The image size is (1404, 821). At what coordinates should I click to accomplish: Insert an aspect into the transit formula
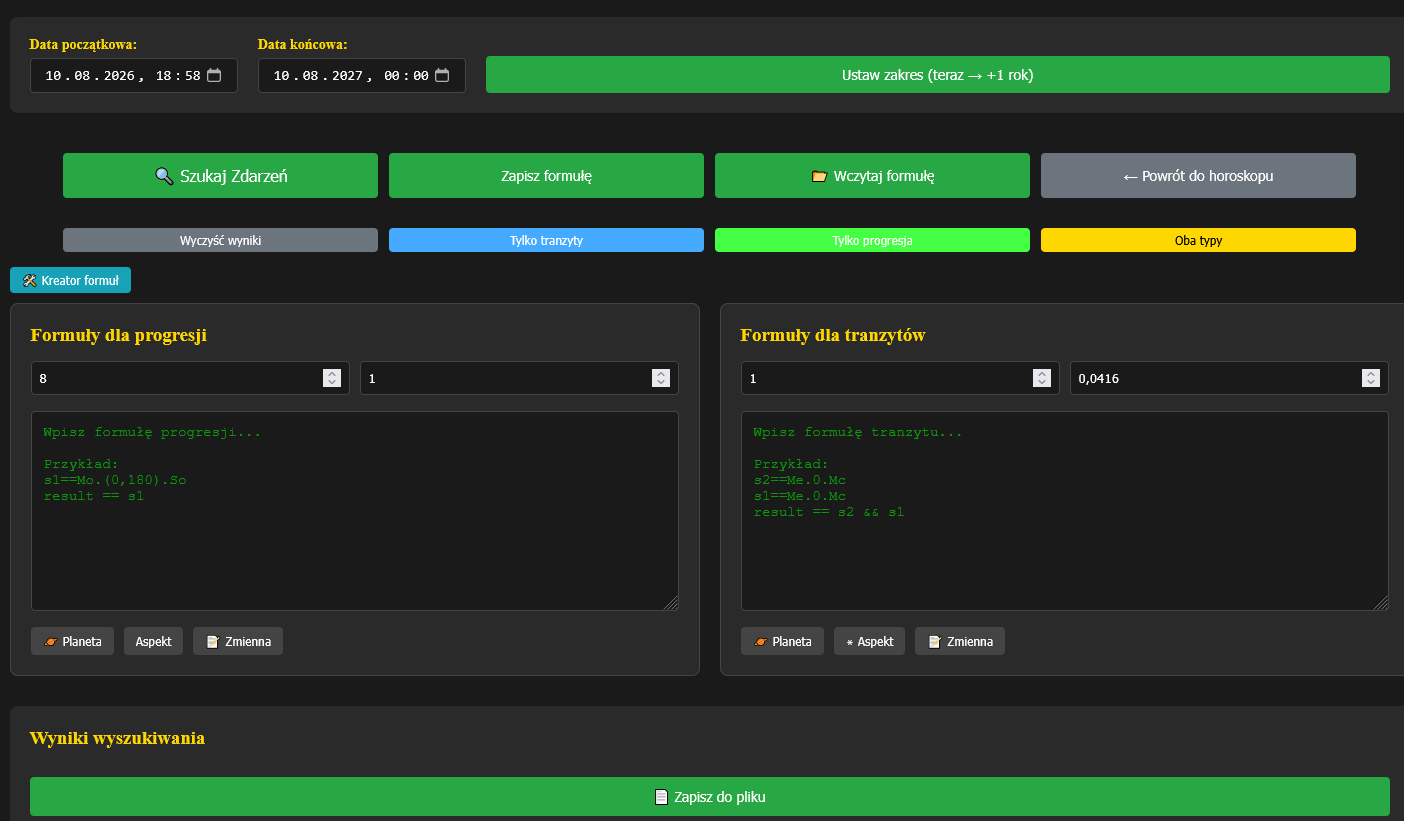click(870, 641)
